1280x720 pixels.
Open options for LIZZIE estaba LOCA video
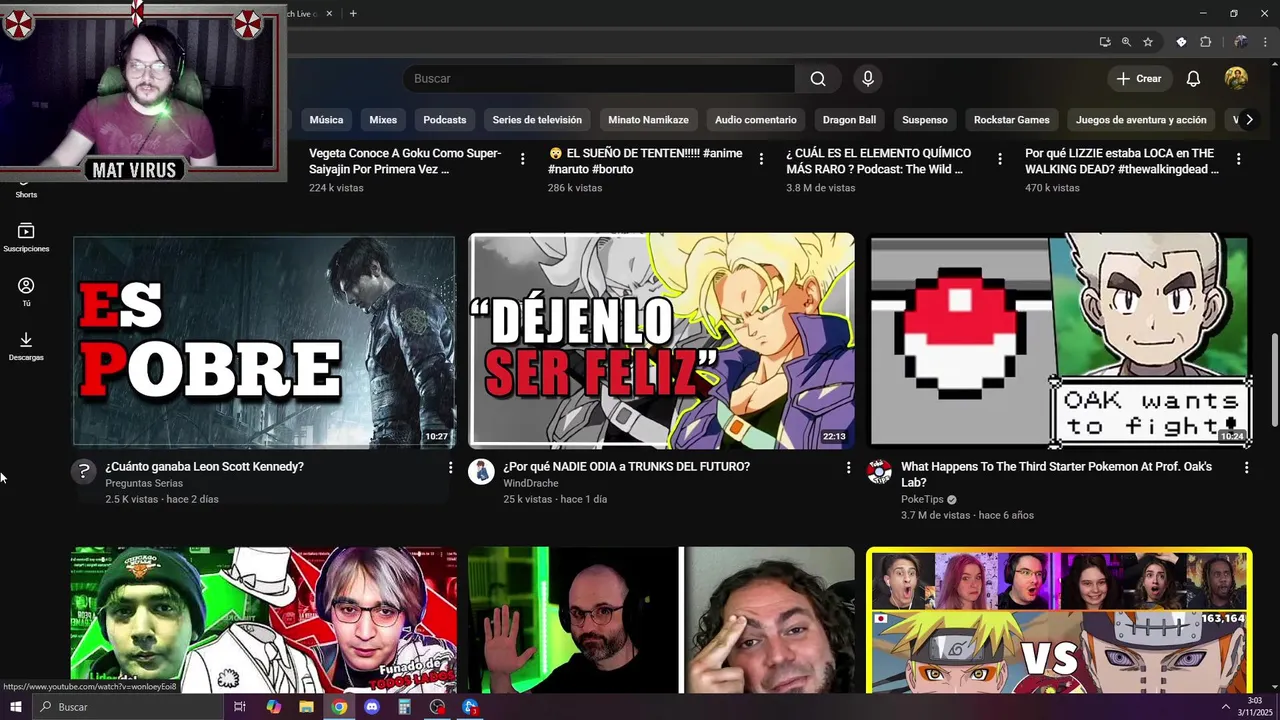(x=1239, y=159)
